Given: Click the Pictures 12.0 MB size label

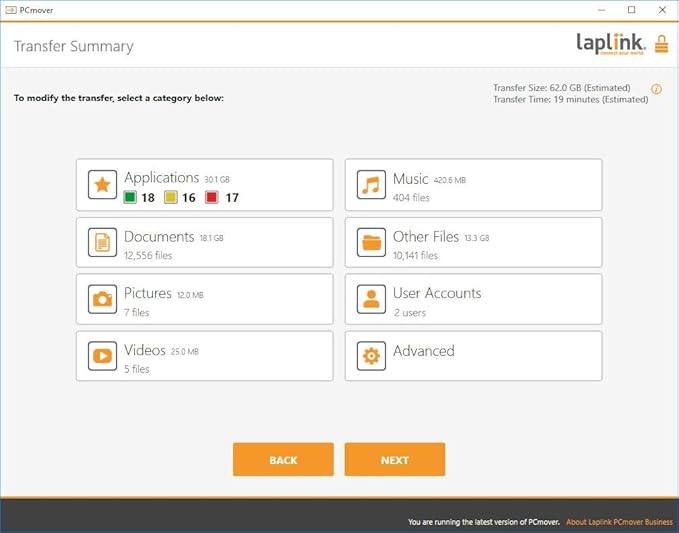Looking at the screenshot, I should pyautogui.click(x=190, y=295).
